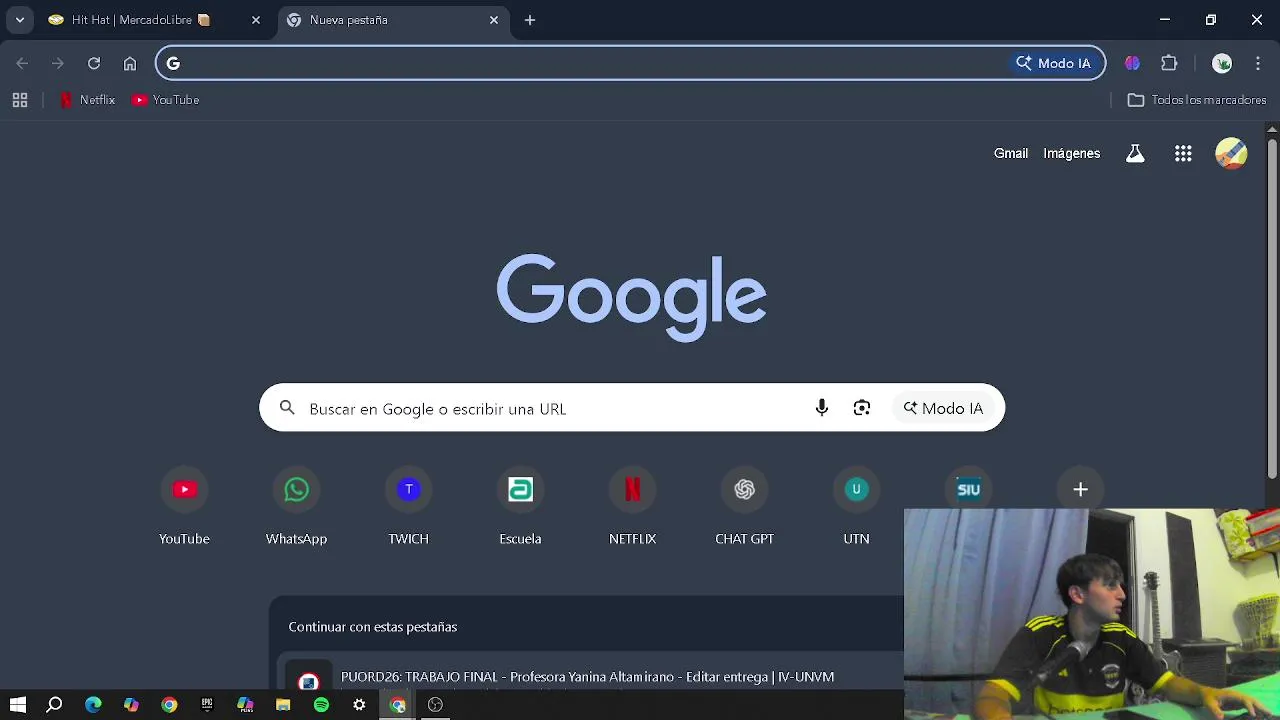Reload the current page

click(x=94, y=63)
